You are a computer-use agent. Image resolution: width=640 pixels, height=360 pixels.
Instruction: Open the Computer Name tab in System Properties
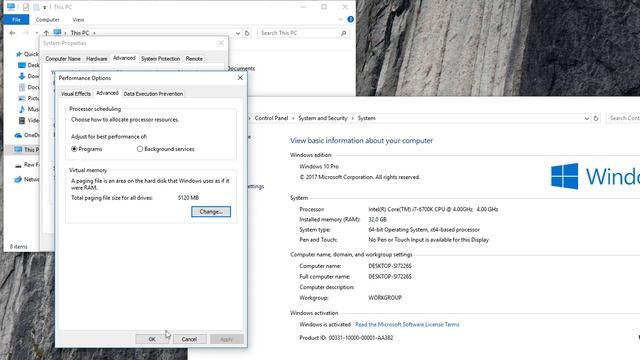[63, 59]
